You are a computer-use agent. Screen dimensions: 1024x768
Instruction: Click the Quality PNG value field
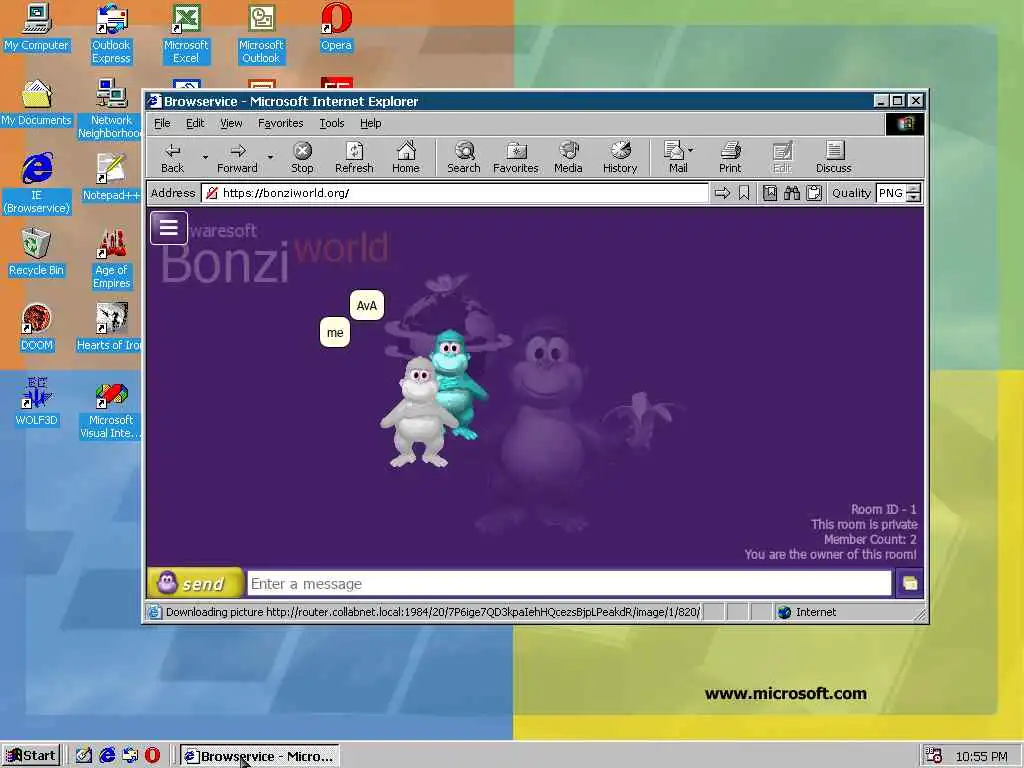891,193
